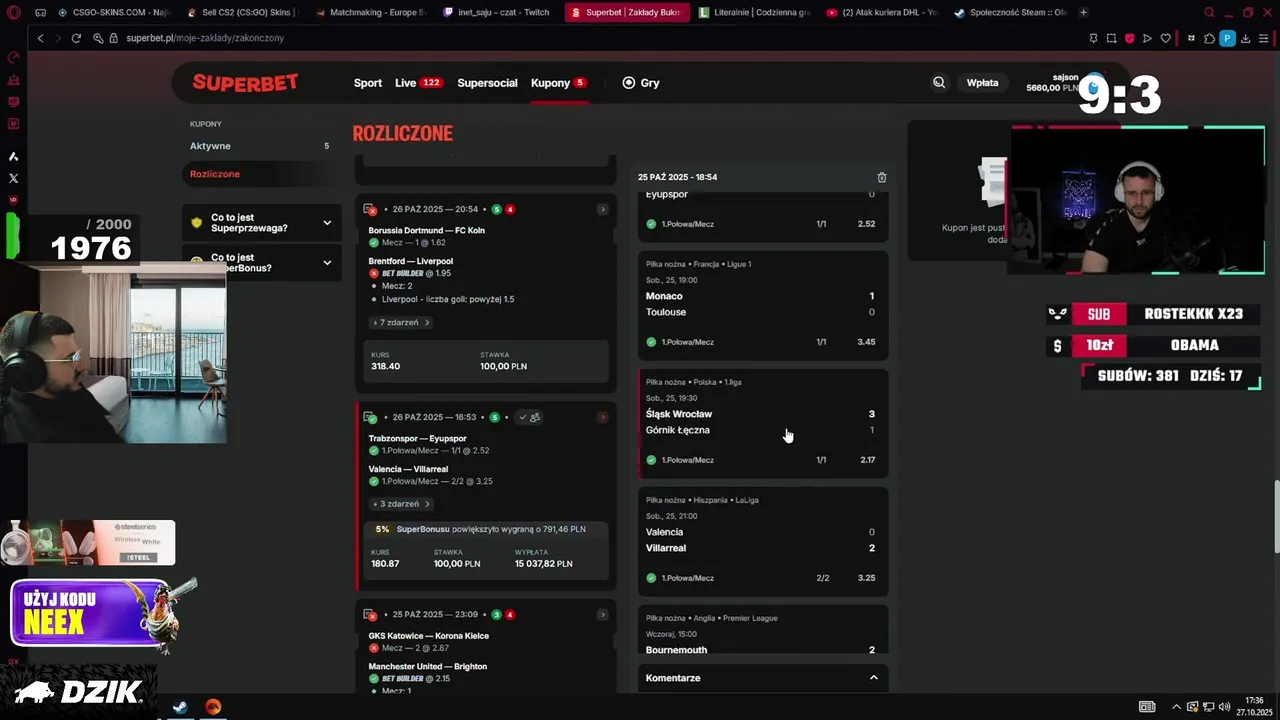
Task: Open the Śląsk Wrocław vs Górnik Łęczna match card
Action: click(x=763, y=423)
